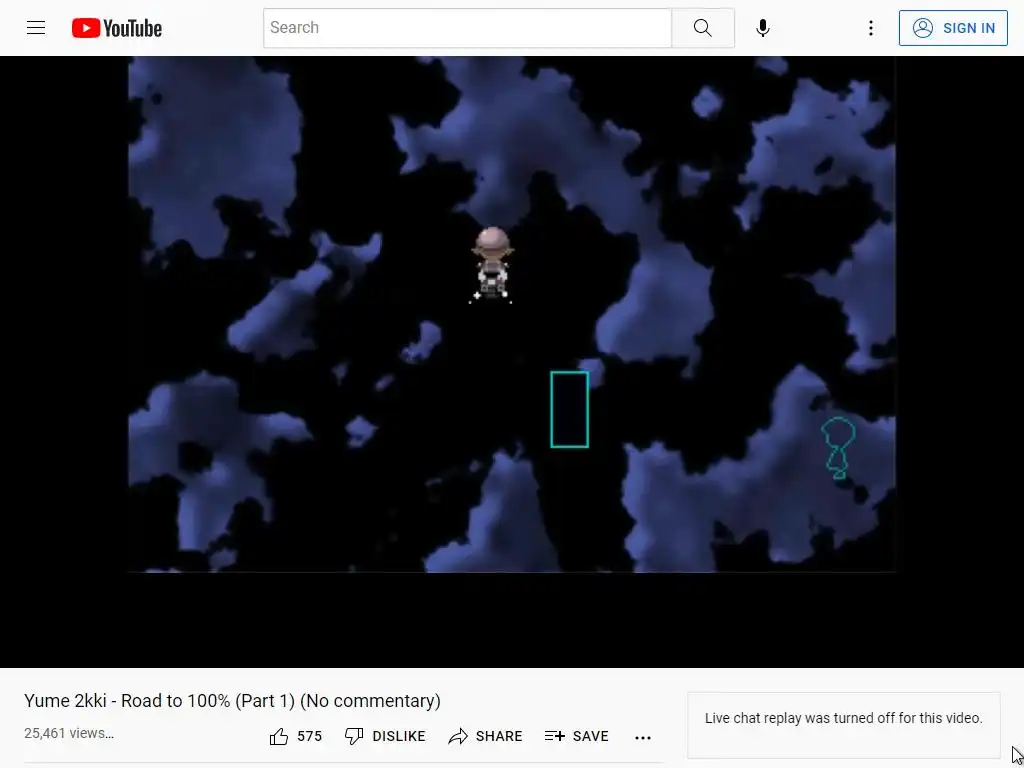Screen dimensions: 1024x768
Task: Open more actions ellipsis below video
Action: pos(643,737)
